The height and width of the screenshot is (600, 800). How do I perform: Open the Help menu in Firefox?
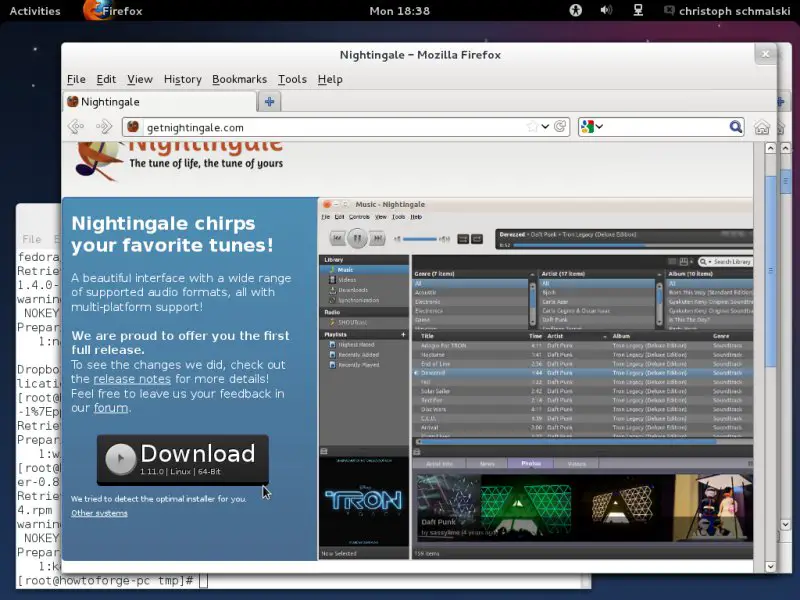pos(330,79)
